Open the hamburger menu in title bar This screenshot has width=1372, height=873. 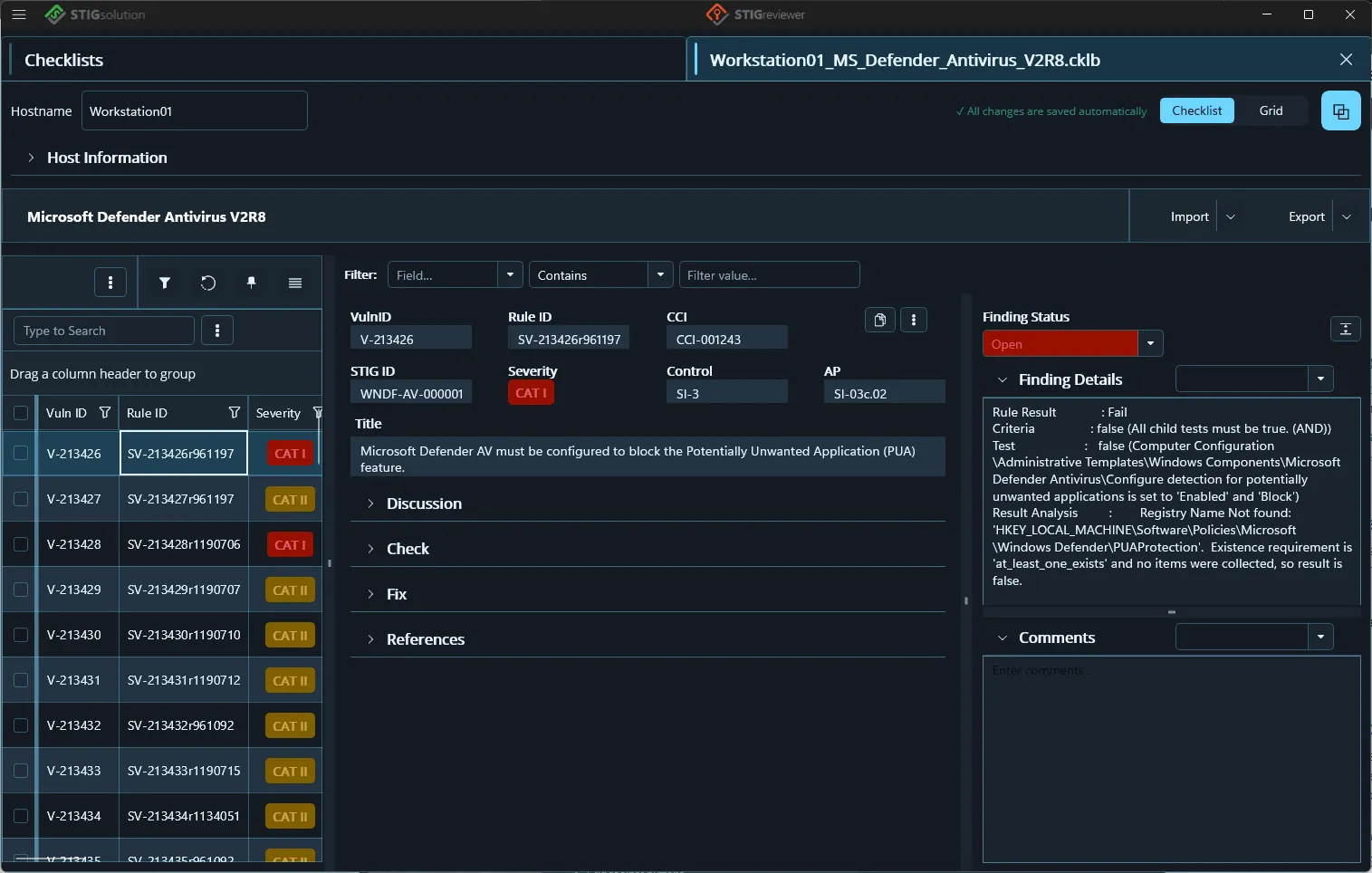pos(19,14)
